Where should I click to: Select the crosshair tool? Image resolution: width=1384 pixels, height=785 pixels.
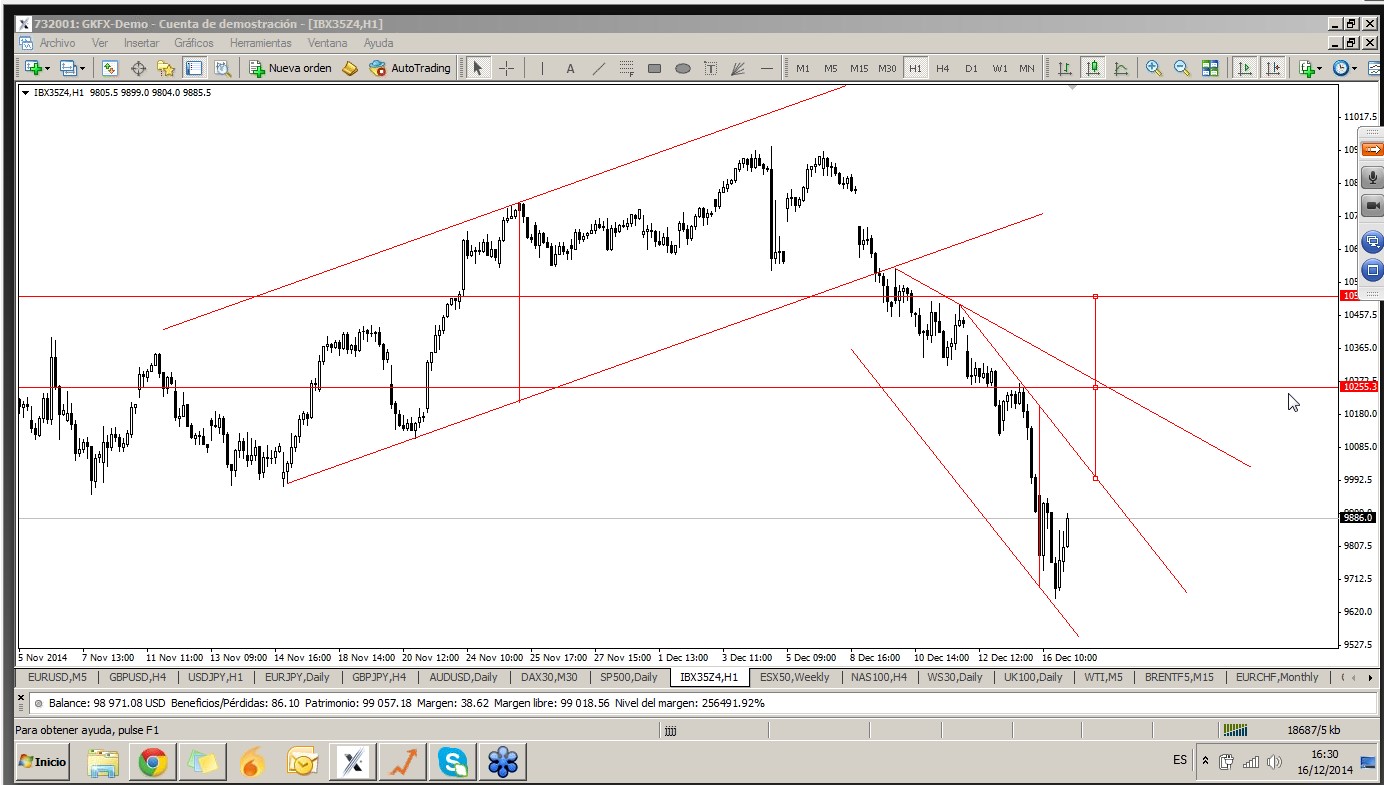pyautogui.click(x=507, y=68)
